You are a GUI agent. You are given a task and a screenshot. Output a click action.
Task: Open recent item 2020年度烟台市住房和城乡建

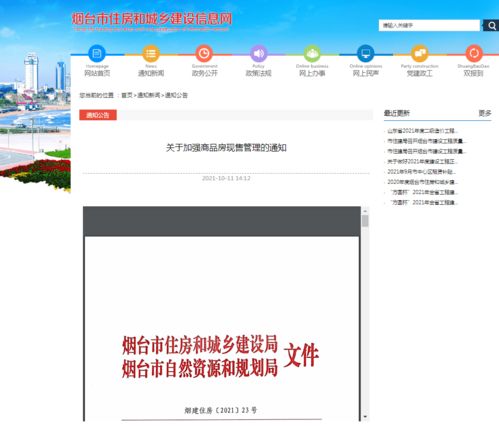tap(422, 182)
